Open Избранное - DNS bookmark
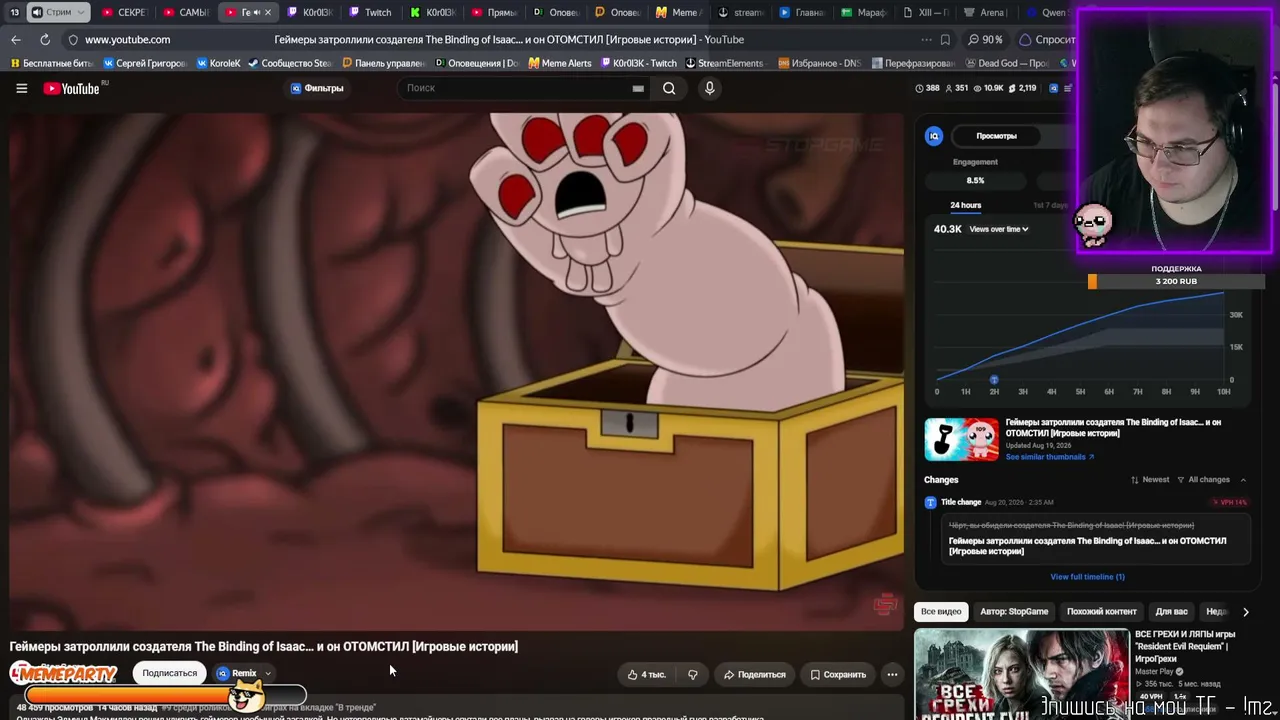 (819, 63)
